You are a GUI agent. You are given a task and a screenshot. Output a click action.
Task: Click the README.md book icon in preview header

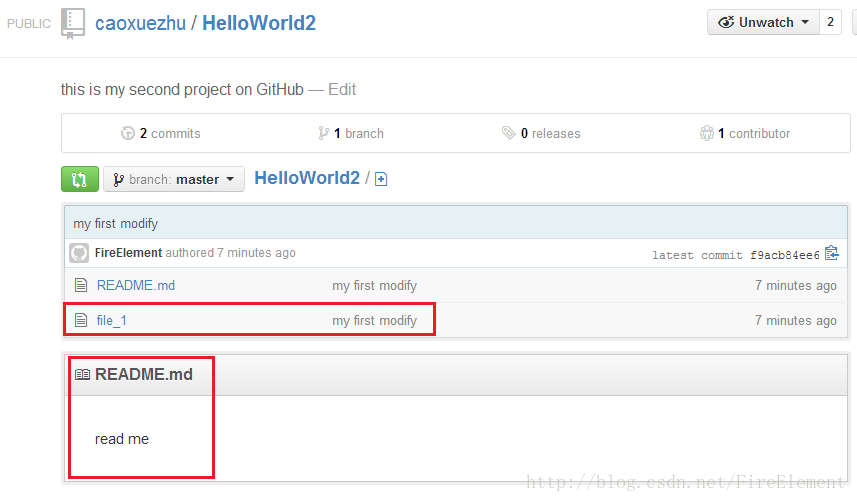pos(83,375)
